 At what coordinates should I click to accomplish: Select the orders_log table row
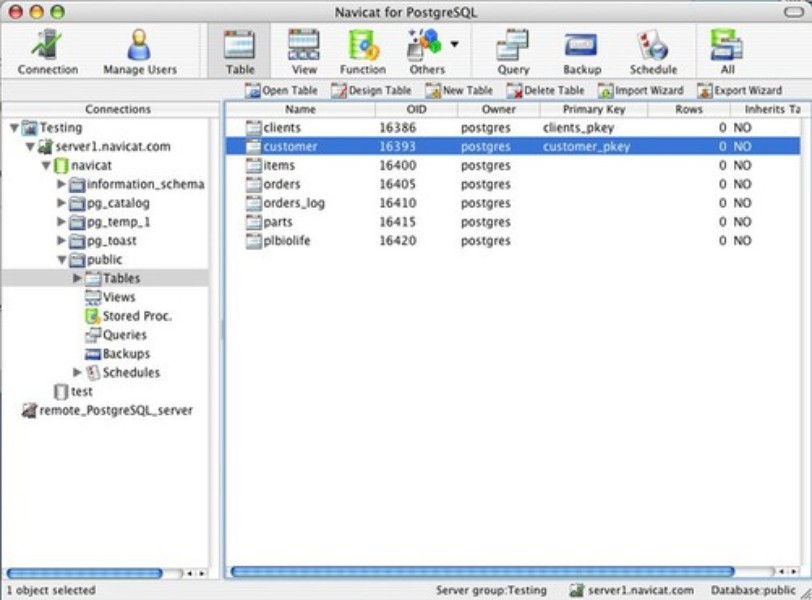click(294, 203)
